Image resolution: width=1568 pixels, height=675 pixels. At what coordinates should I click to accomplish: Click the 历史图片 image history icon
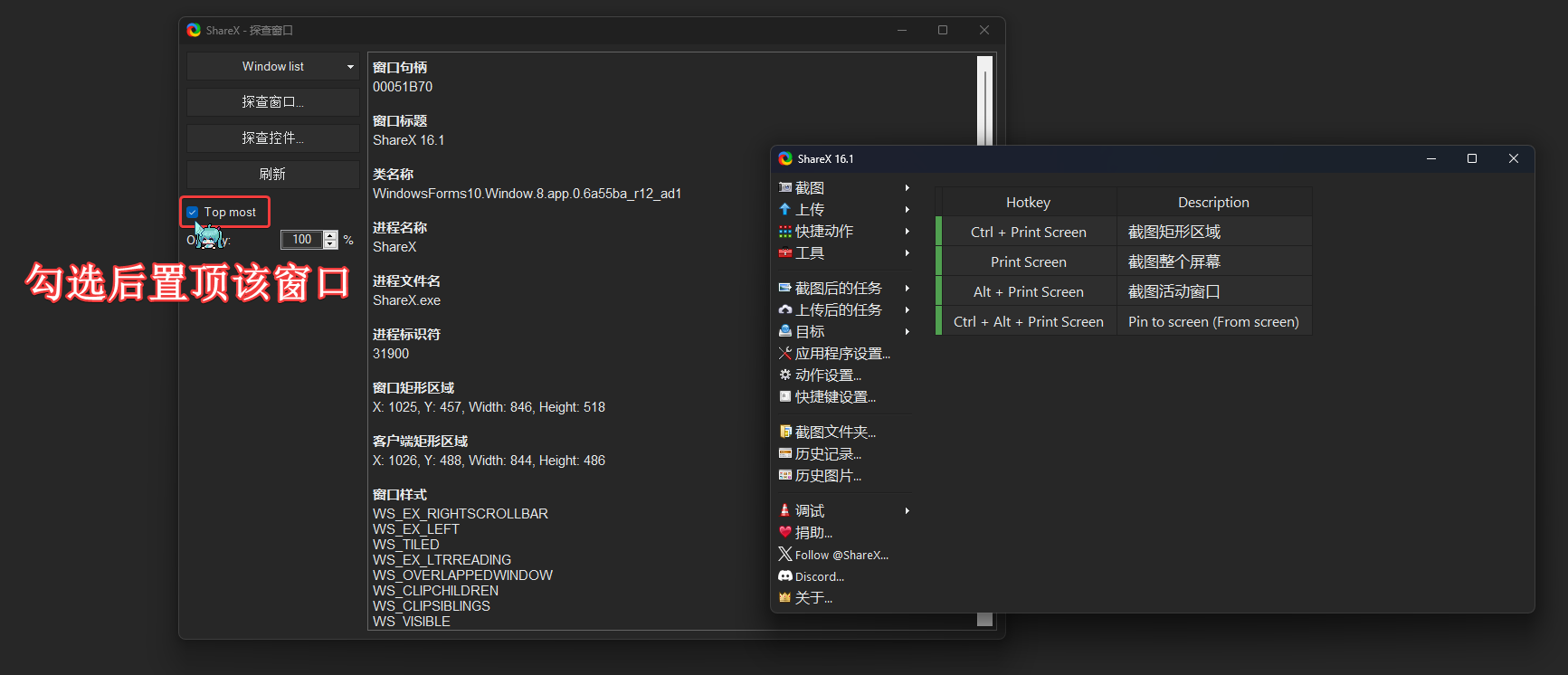[x=785, y=475]
